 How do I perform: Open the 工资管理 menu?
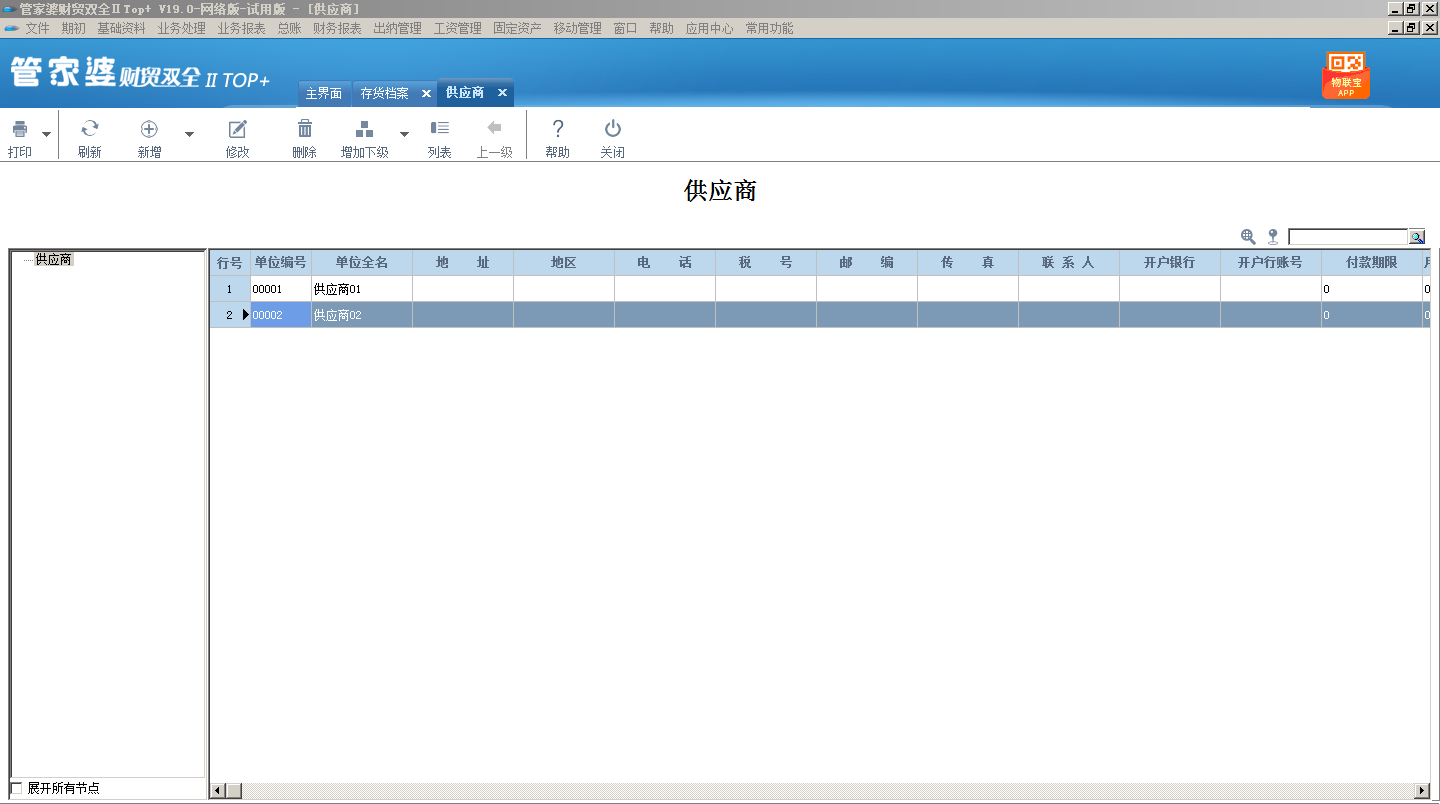457,28
